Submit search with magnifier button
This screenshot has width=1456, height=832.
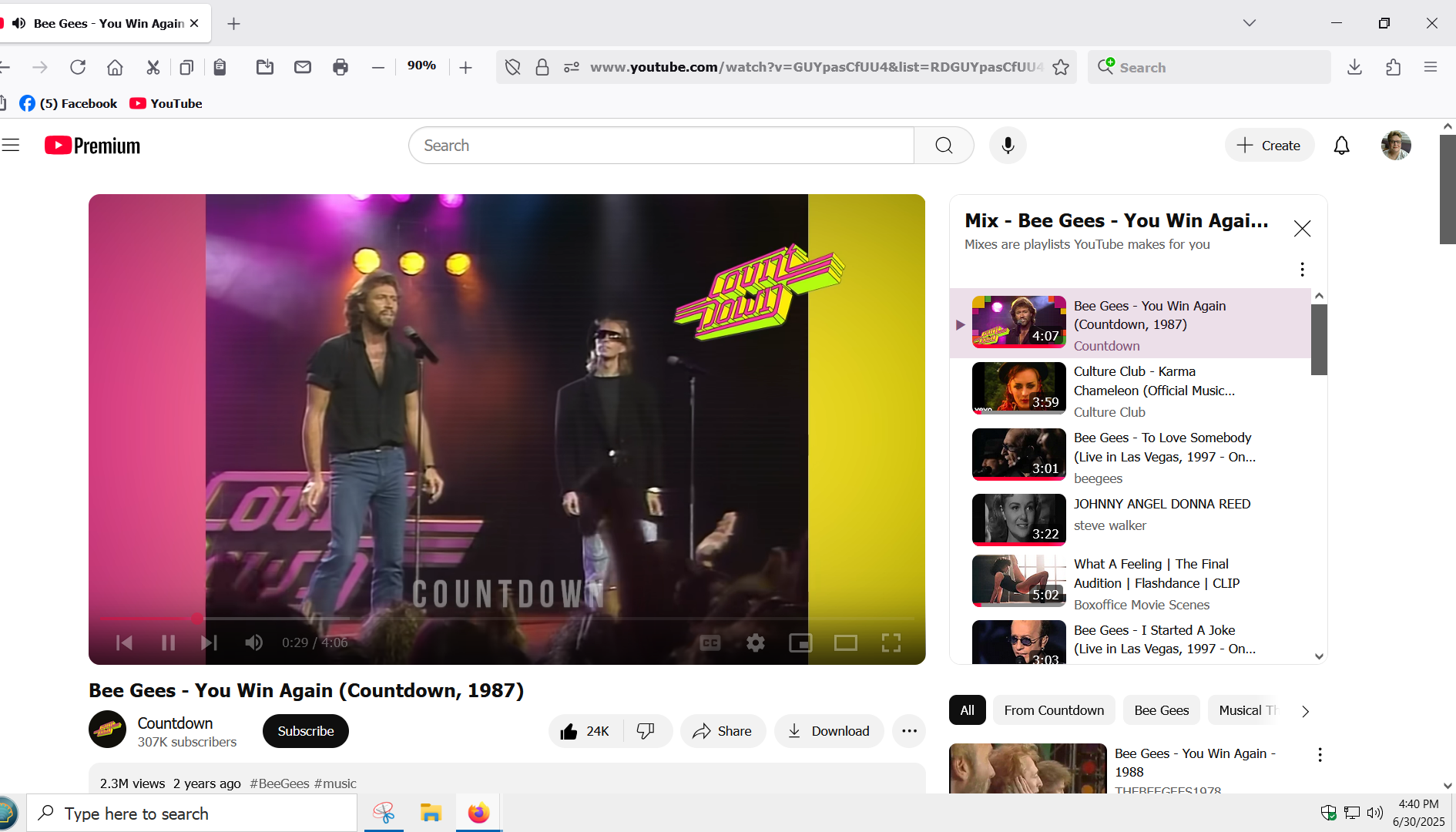(x=944, y=145)
